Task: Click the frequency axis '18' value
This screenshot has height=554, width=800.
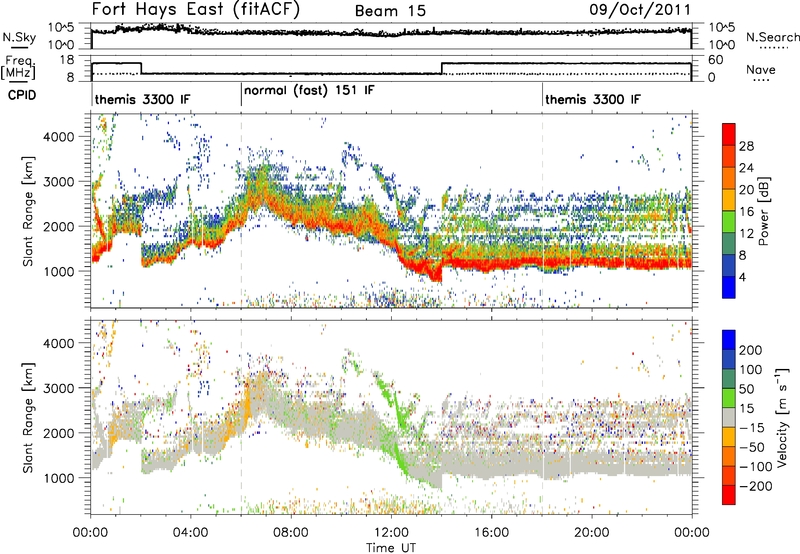Action: 67,60
